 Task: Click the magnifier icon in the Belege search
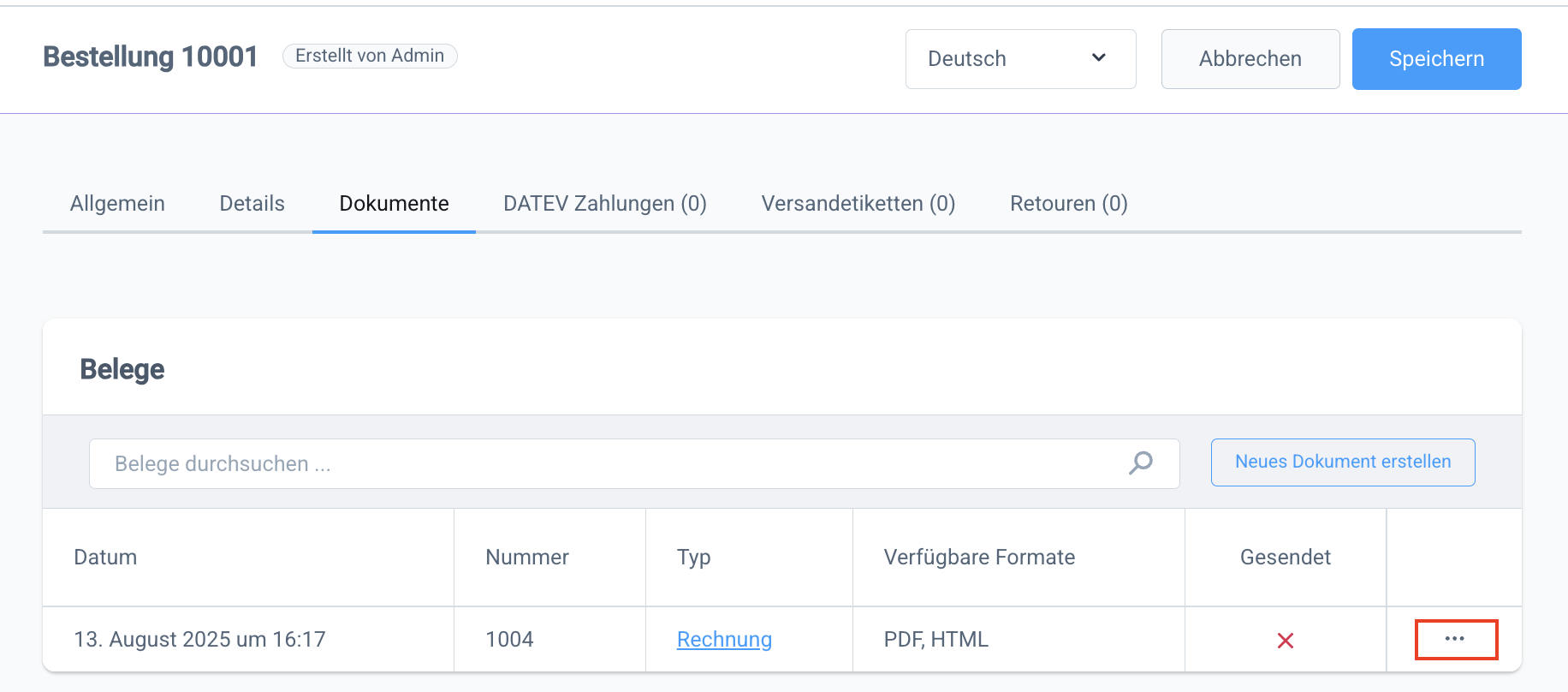coord(1140,463)
